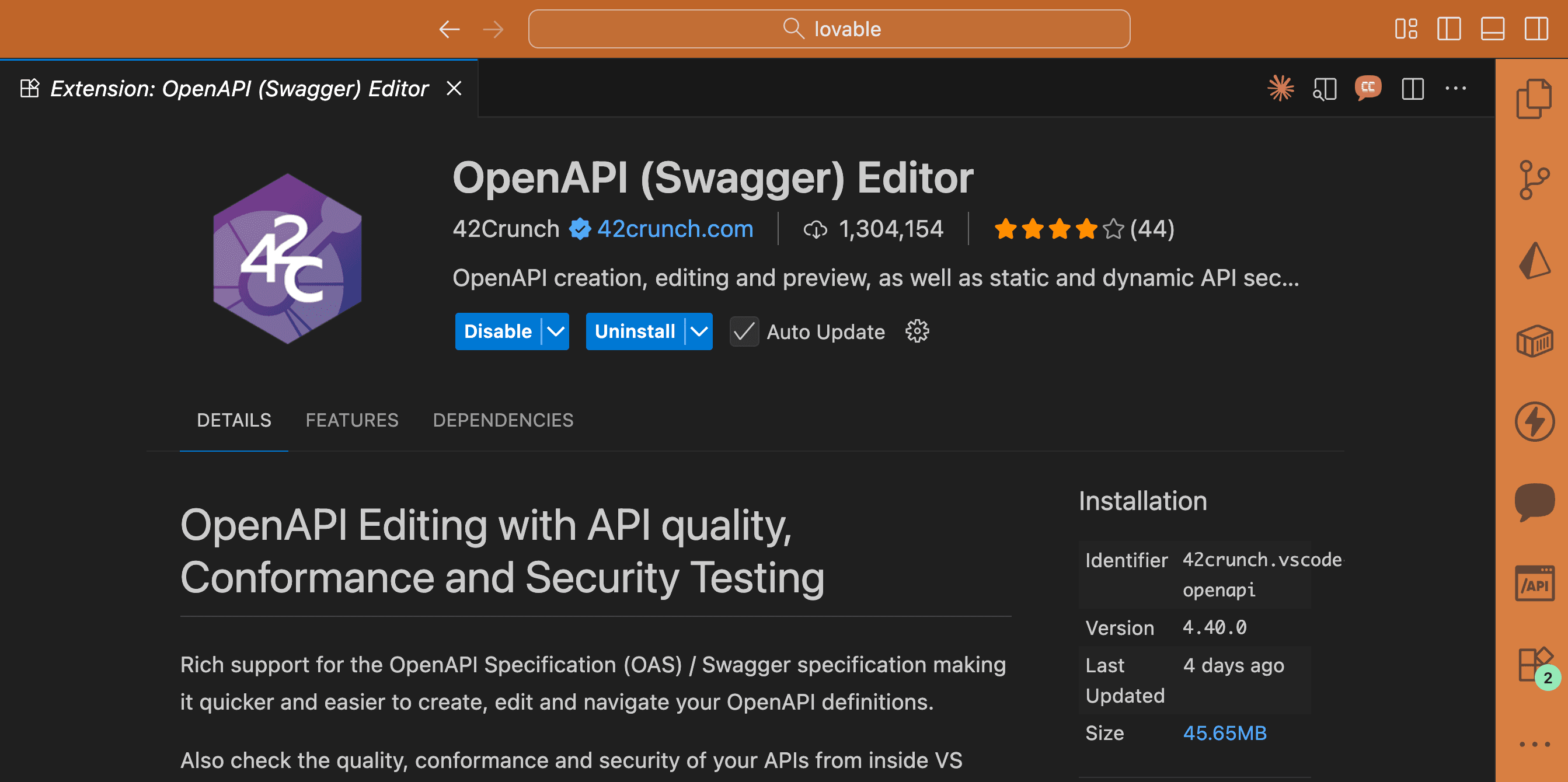The height and width of the screenshot is (782, 1568).
Task: Open the Explorer files icon in the activity bar
Action: tap(1534, 99)
